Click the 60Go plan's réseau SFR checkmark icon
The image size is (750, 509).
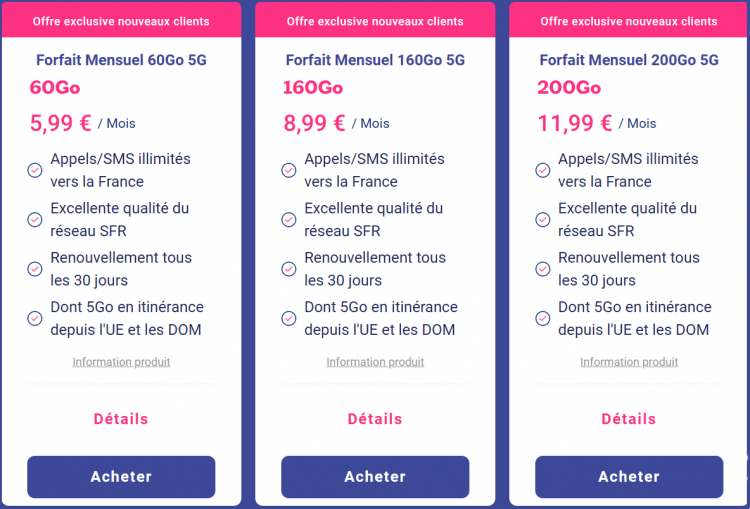tap(34, 220)
